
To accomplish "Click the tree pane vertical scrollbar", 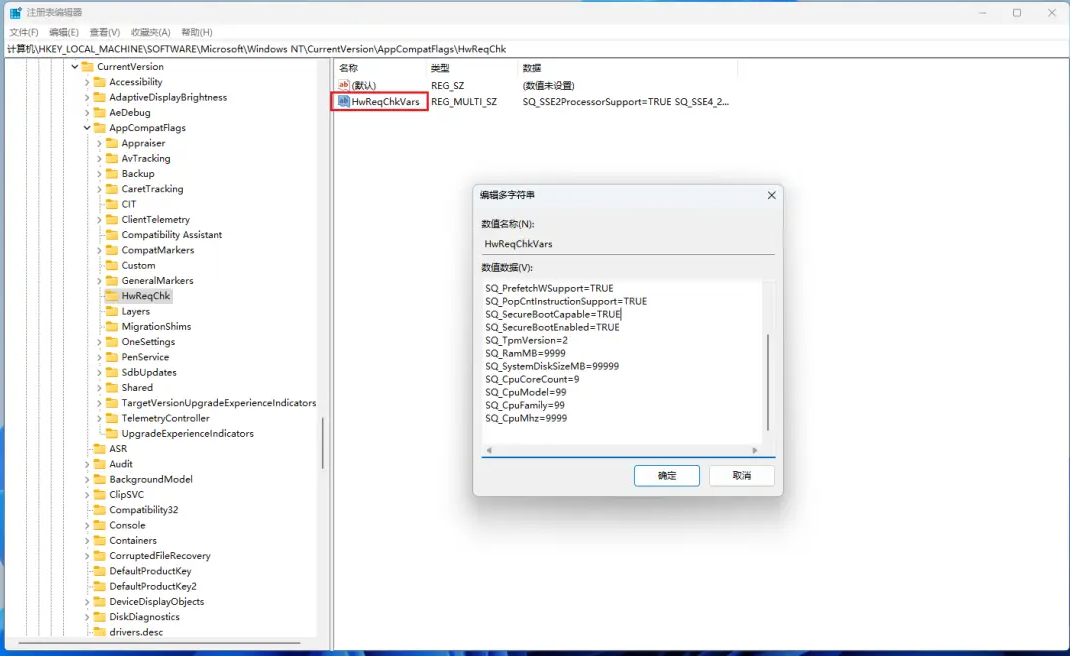I will coord(322,443).
